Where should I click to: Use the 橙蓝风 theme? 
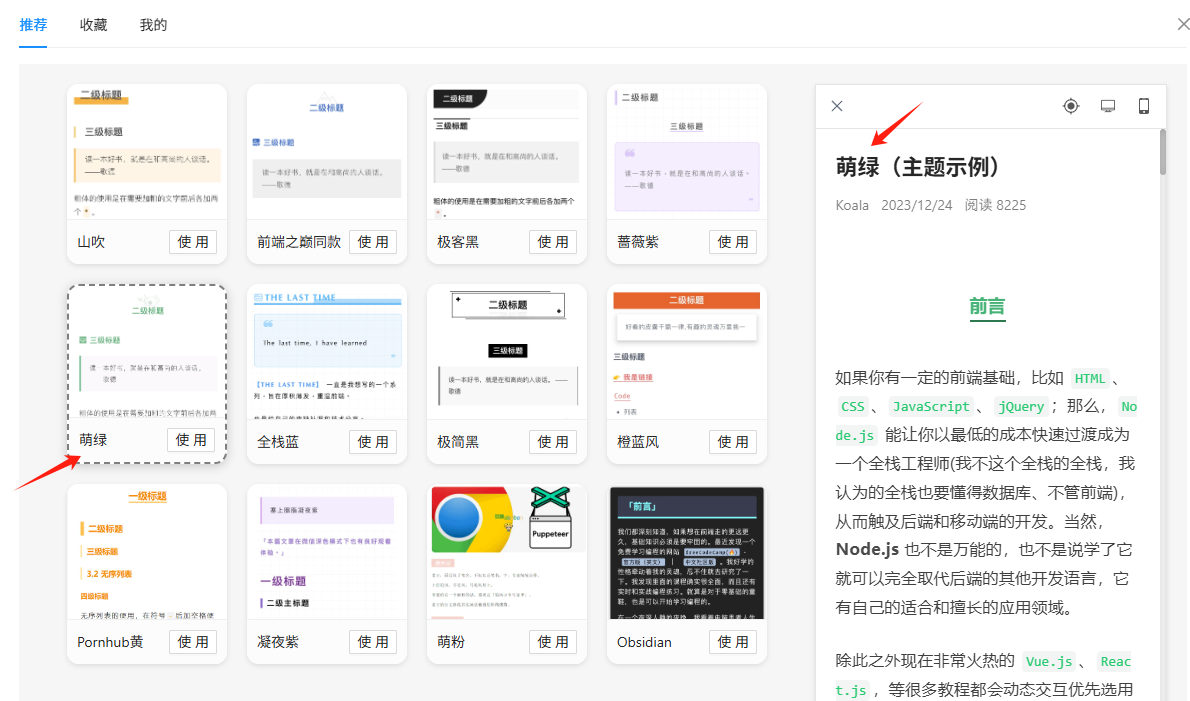pos(733,442)
